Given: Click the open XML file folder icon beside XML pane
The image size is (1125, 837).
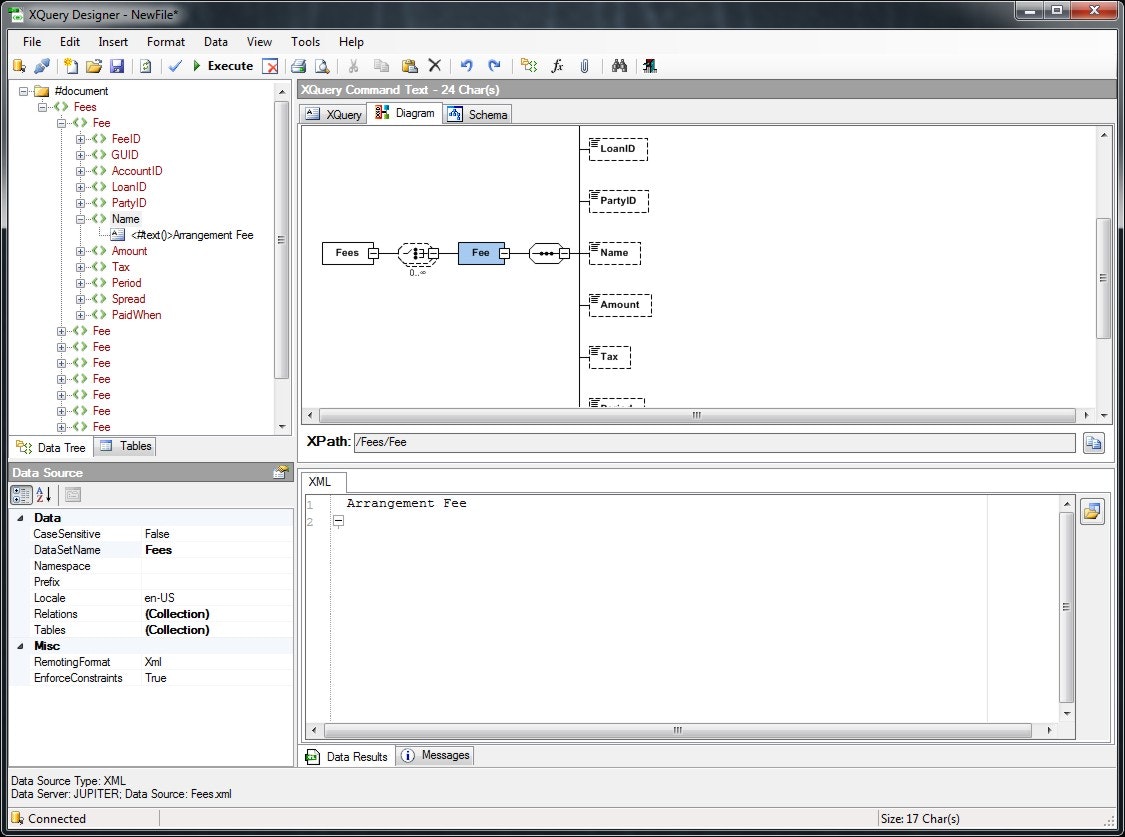Looking at the screenshot, I should click(1092, 511).
